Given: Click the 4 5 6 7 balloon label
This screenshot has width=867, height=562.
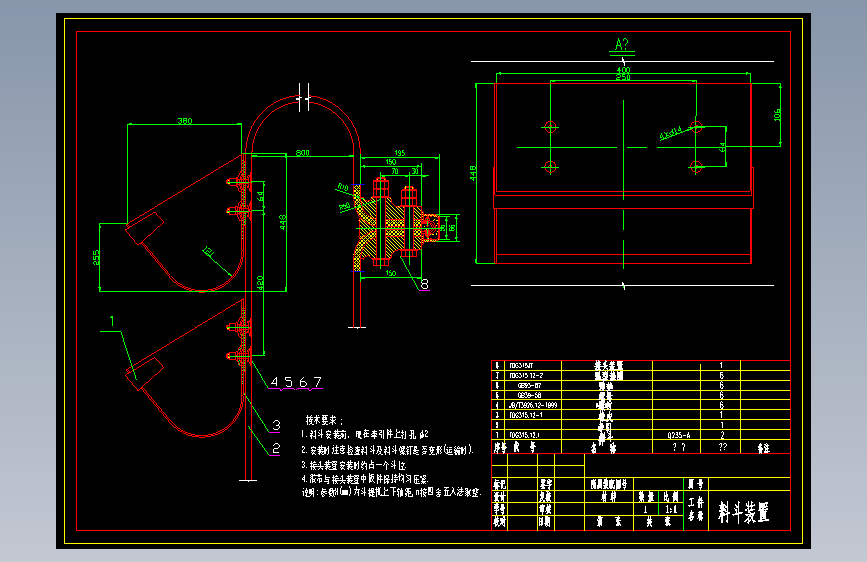Looking at the screenshot, I should pos(296,382).
